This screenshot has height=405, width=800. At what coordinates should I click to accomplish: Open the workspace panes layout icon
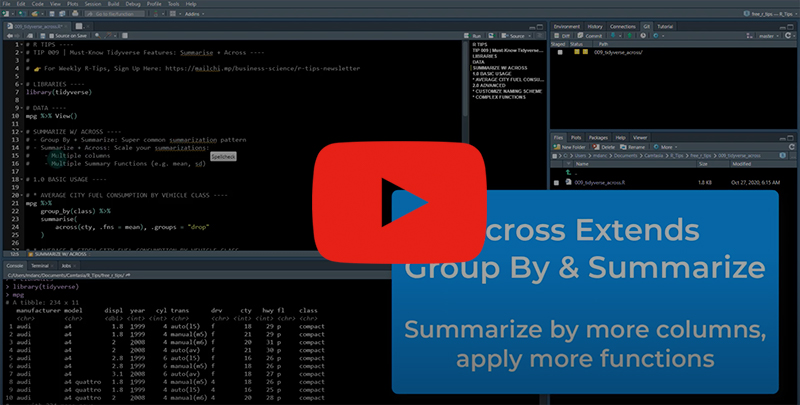(172, 14)
